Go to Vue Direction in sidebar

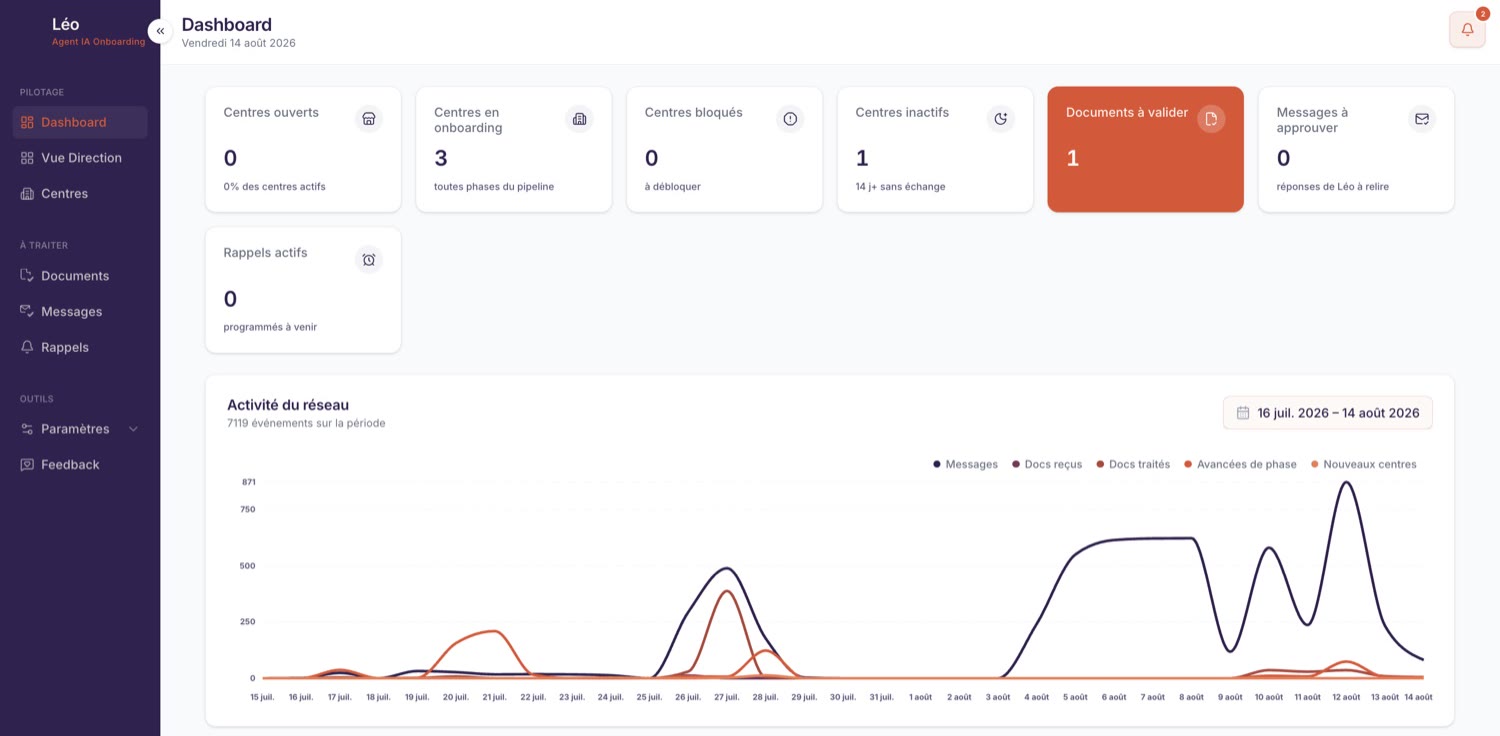click(x=80, y=158)
